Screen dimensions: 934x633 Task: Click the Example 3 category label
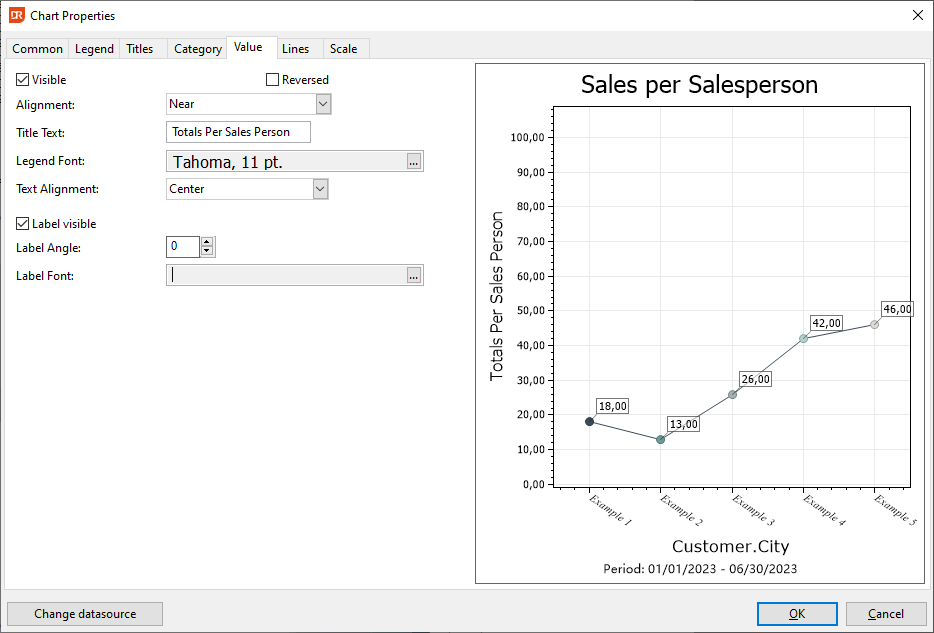(x=753, y=510)
